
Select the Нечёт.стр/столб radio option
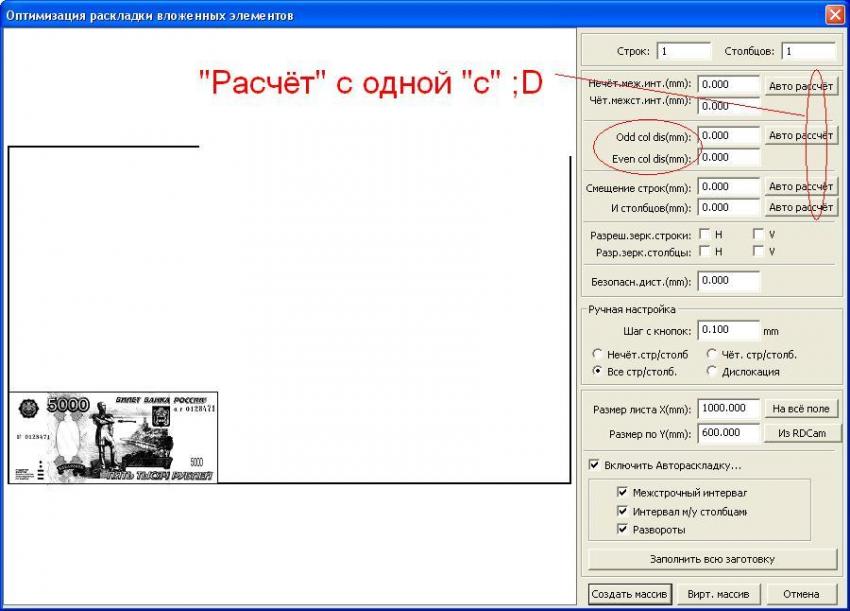(x=598, y=354)
